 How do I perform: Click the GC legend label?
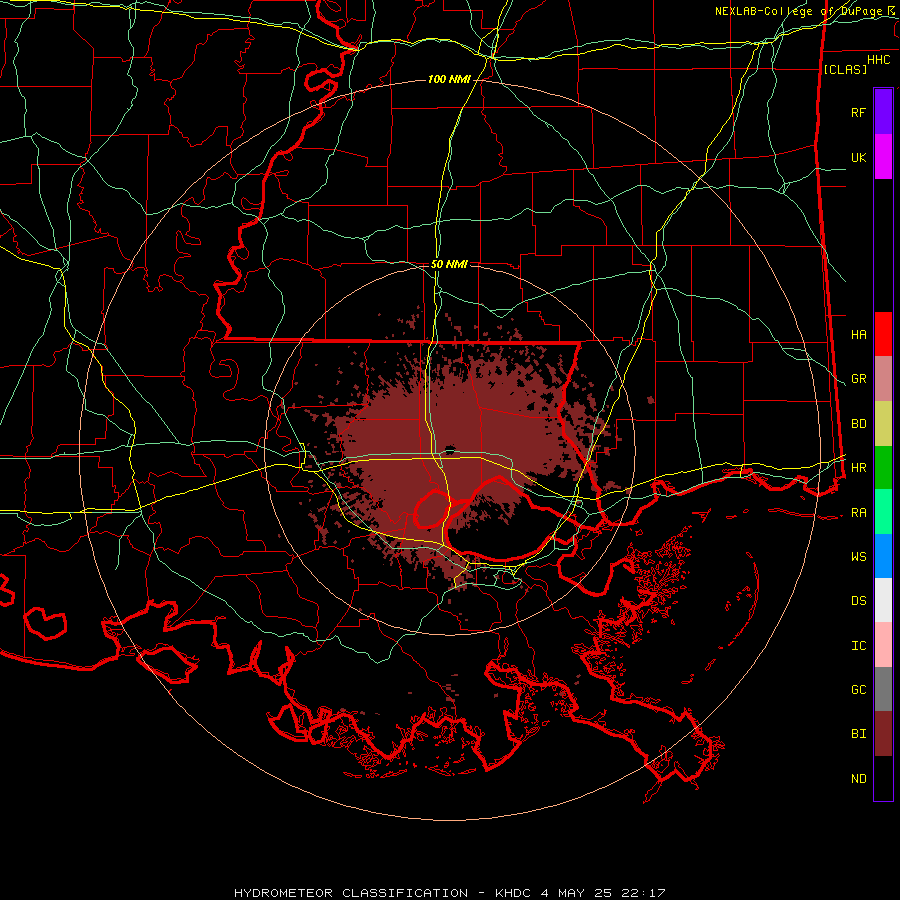pyautogui.click(x=858, y=689)
